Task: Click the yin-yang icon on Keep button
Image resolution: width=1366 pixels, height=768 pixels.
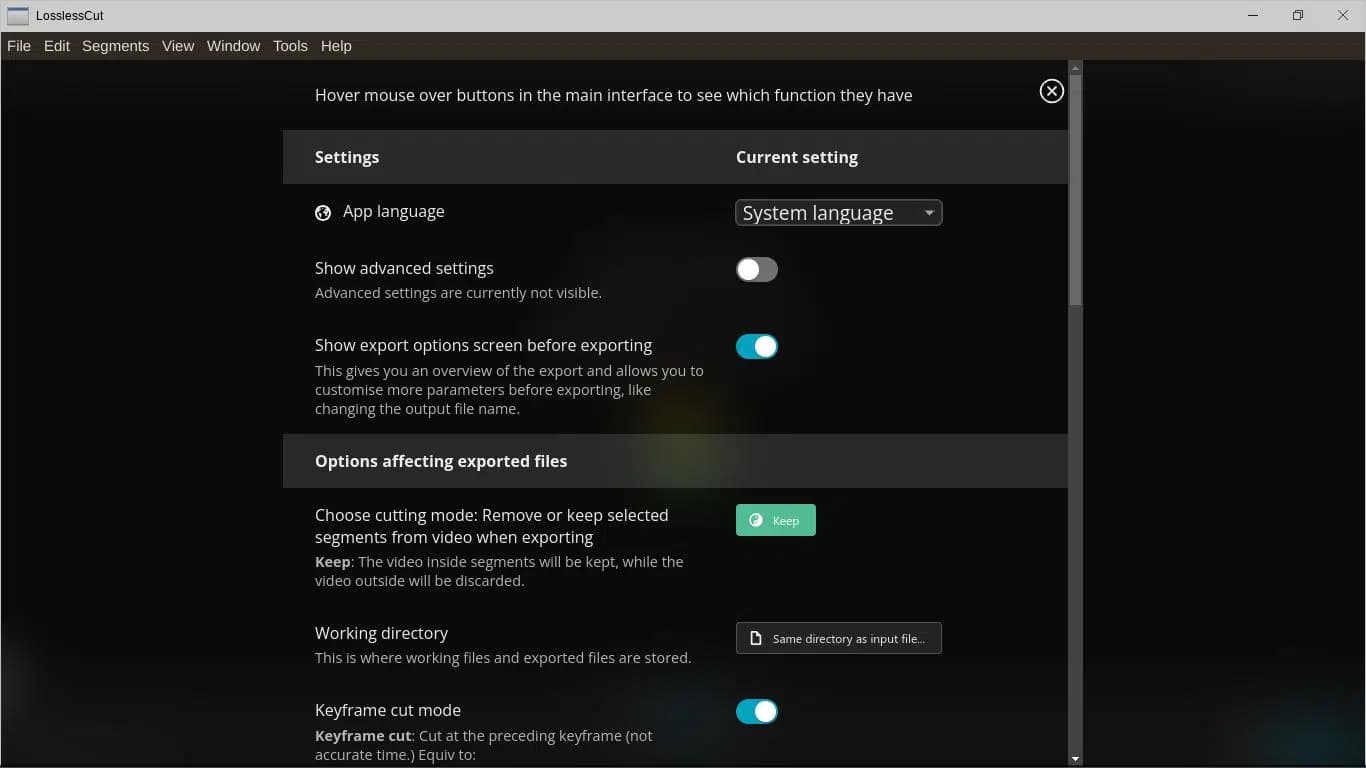Action: (x=756, y=521)
